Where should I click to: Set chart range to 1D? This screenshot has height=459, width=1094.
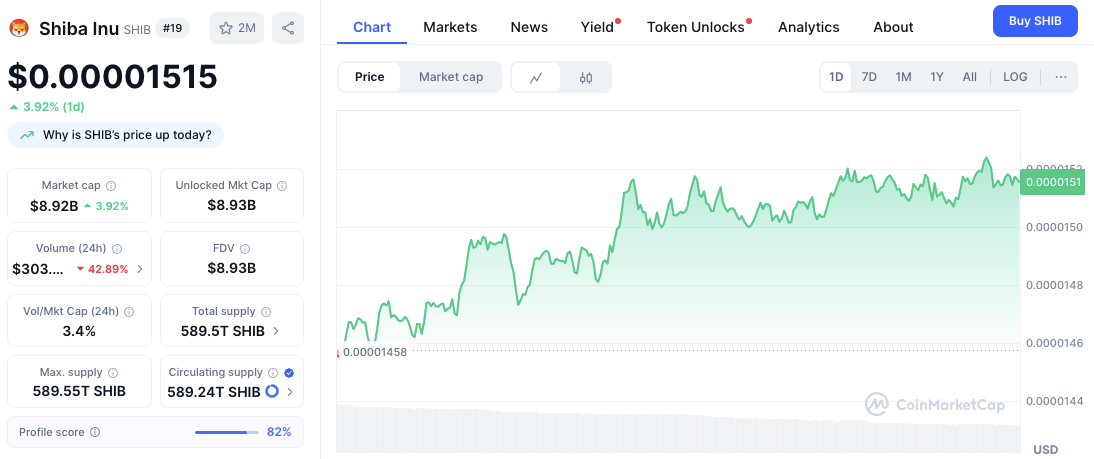(836, 77)
